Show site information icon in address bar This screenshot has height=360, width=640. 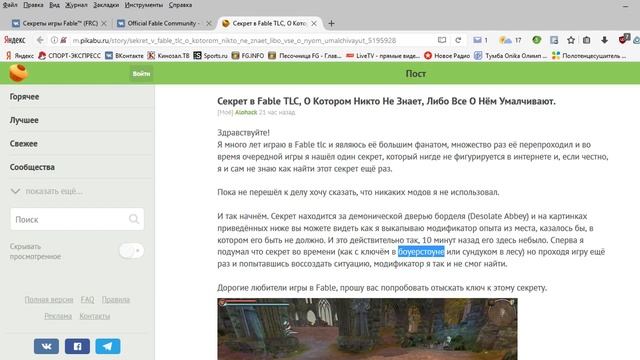tap(54, 40)
